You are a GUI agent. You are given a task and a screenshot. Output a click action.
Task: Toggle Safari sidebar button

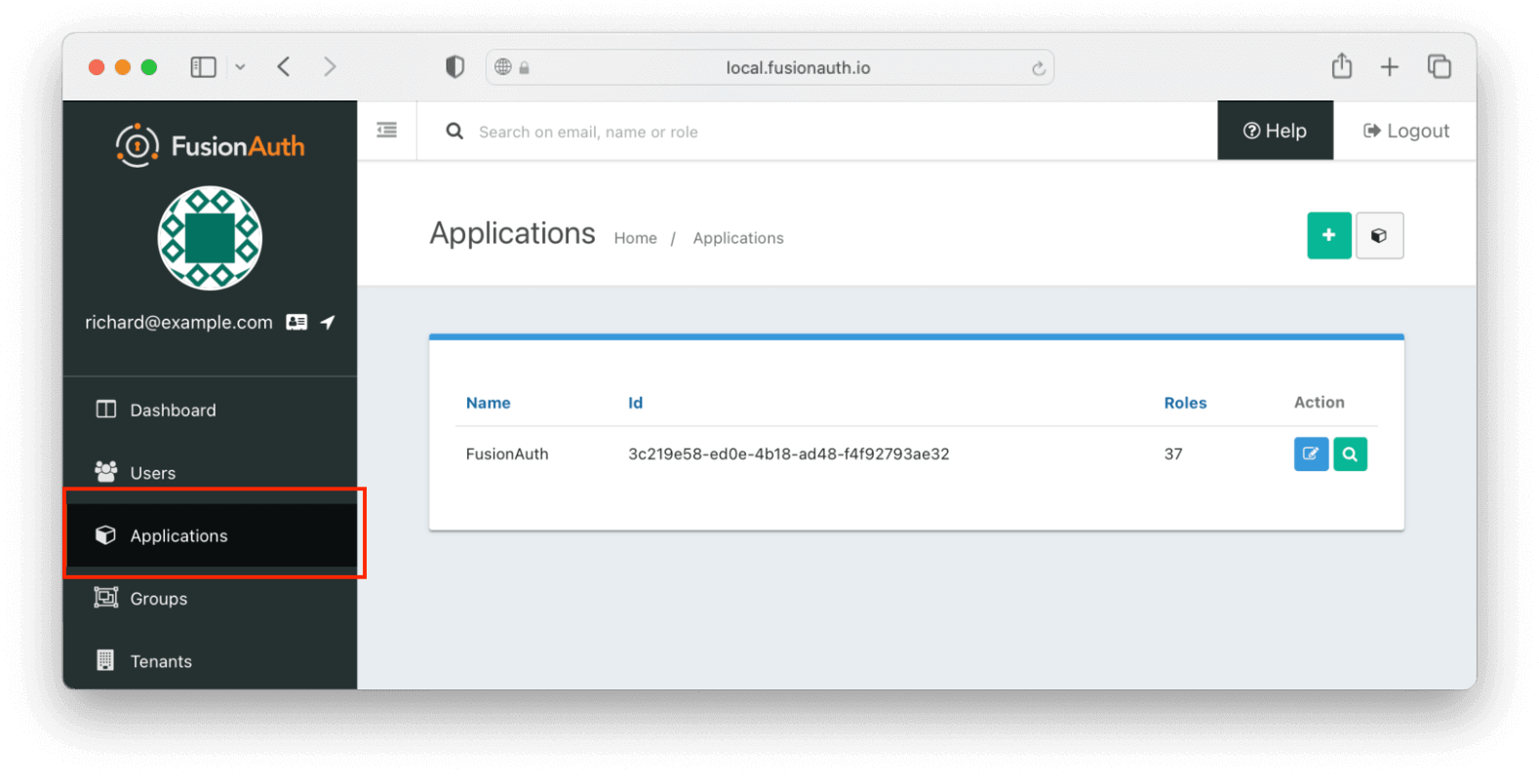coord(203,67)
